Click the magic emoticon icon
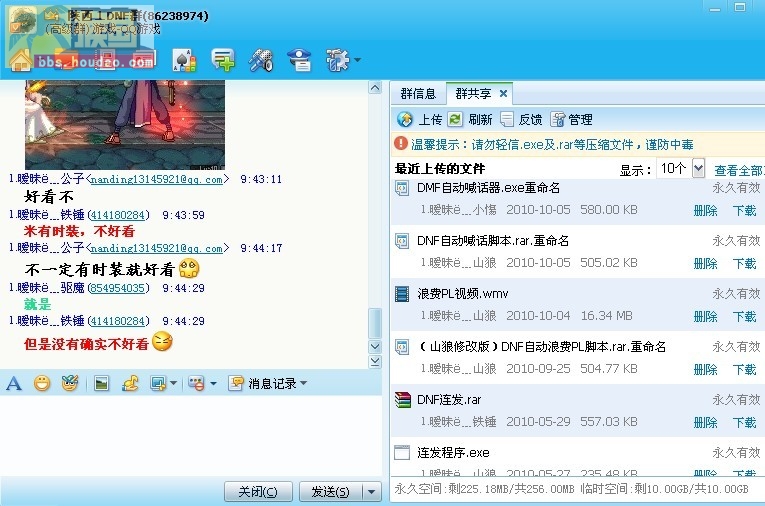The height and width of the screenshot is (506, 765). point(70,384)
